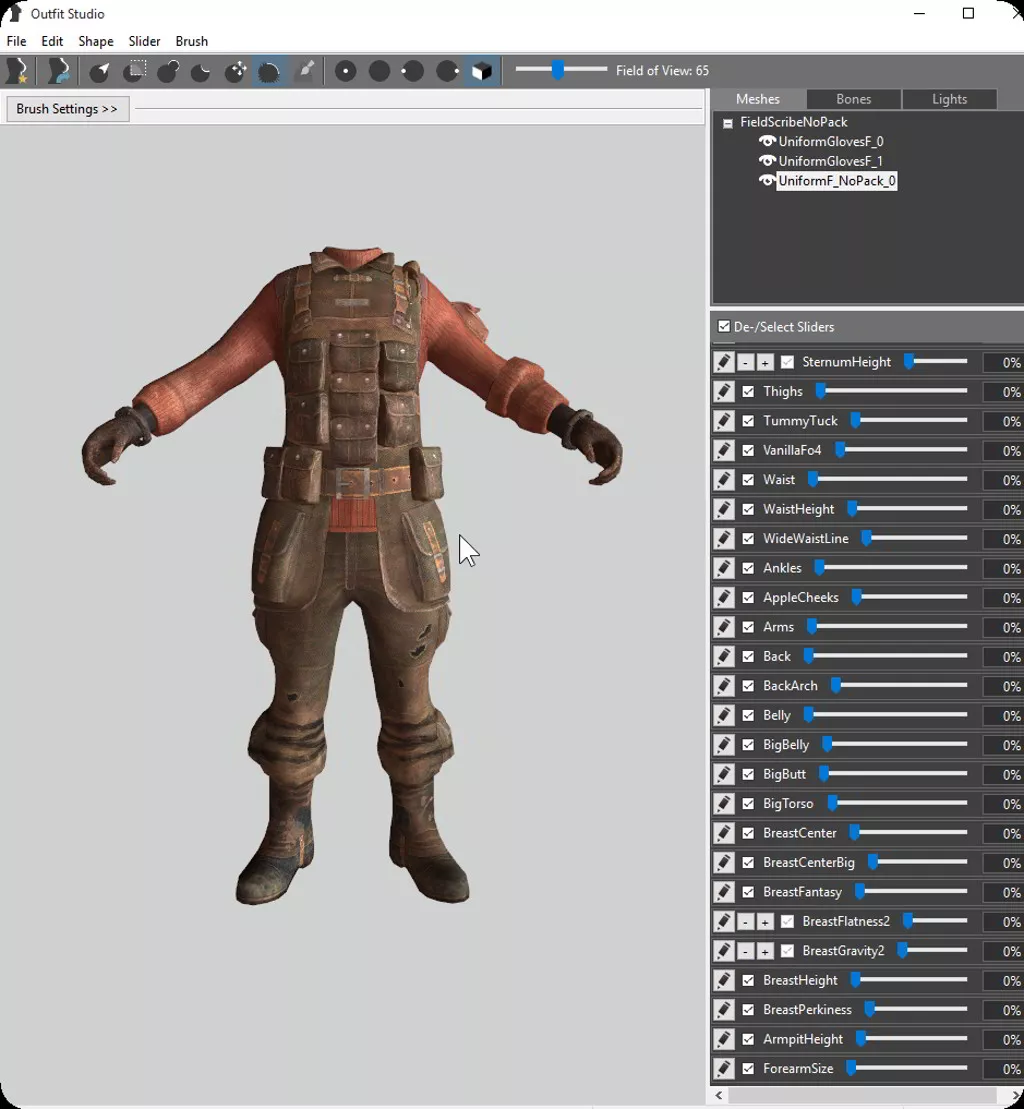Viewport: 1024px width, 1109px height.
Task: Click the pencil edit icon for Thighs
Action: (723, 391)
